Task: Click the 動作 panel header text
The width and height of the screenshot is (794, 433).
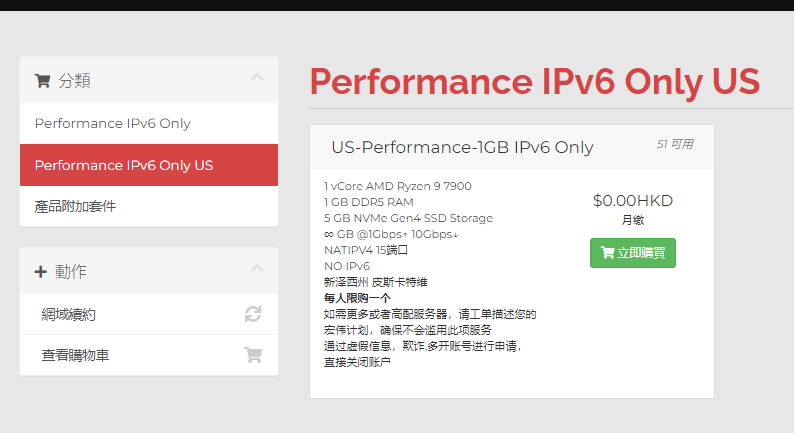Action: 71,271
